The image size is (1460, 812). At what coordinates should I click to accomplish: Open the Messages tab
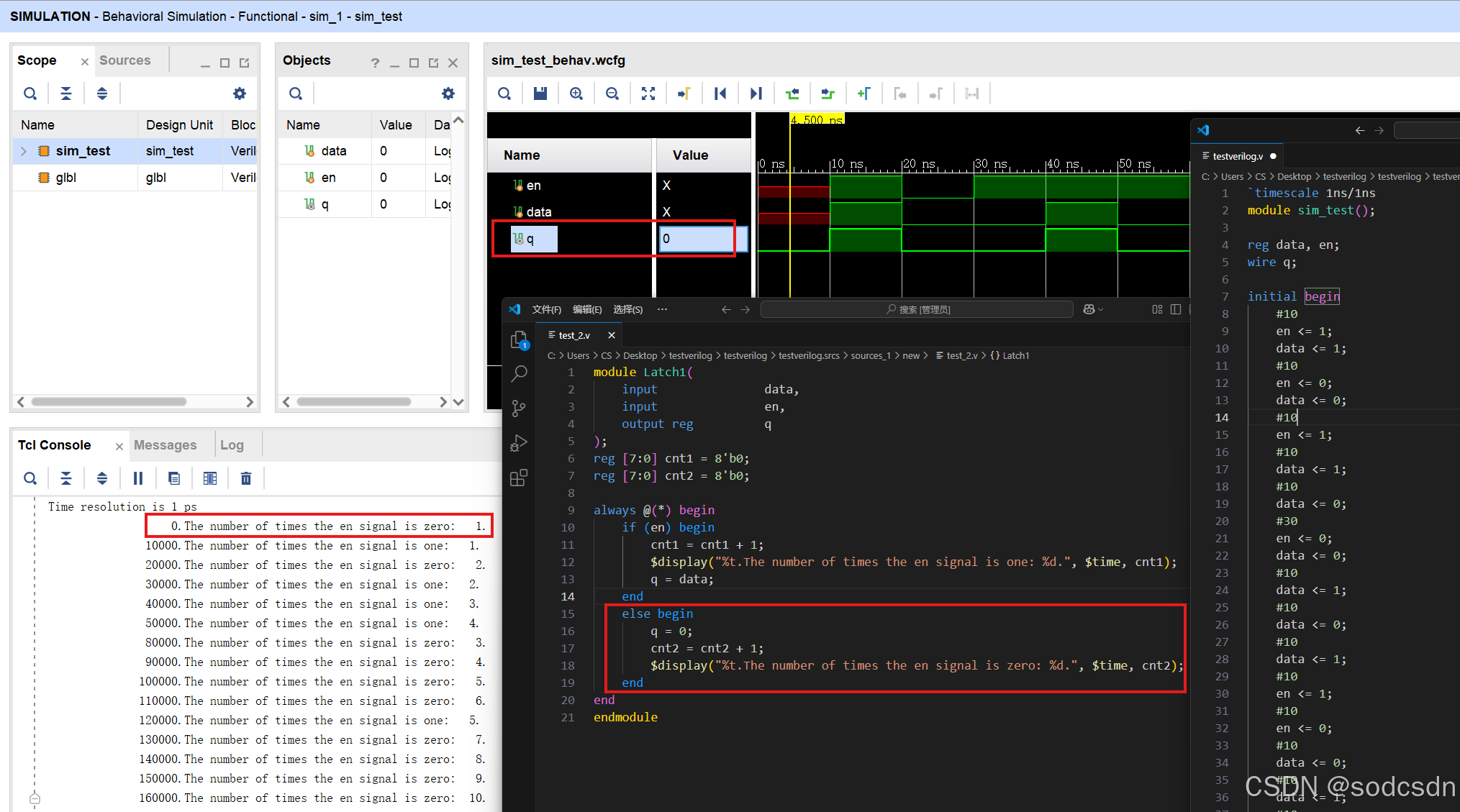point(165,445)
